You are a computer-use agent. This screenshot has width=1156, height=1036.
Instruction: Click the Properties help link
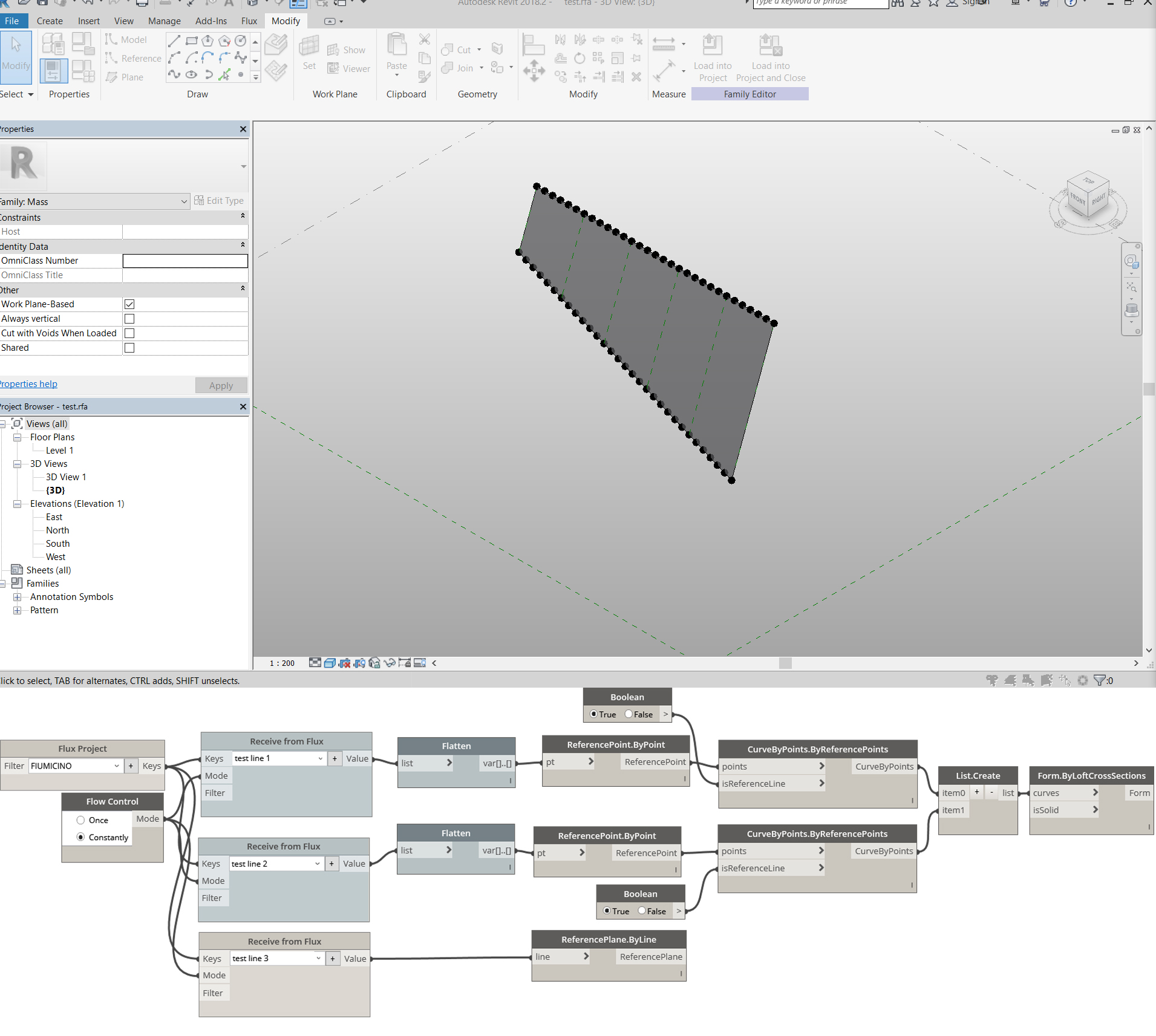click(x=29, y=384)
